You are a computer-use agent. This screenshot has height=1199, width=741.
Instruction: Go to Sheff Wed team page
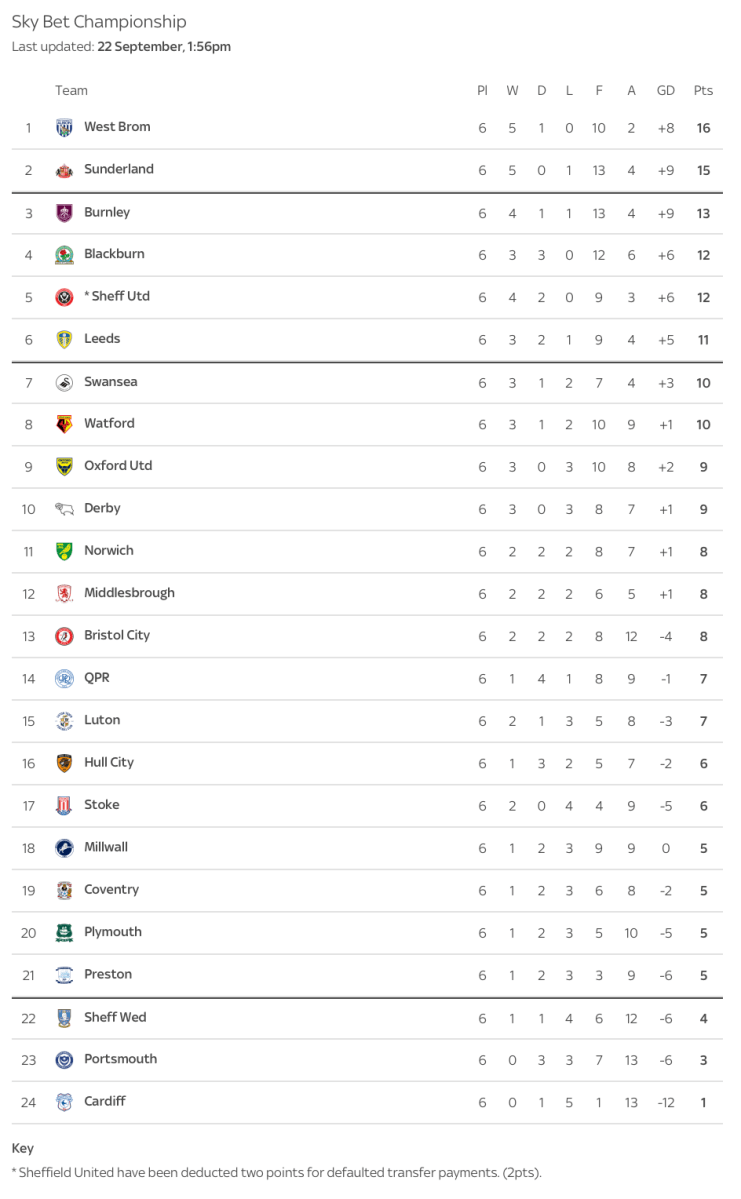115,1018
